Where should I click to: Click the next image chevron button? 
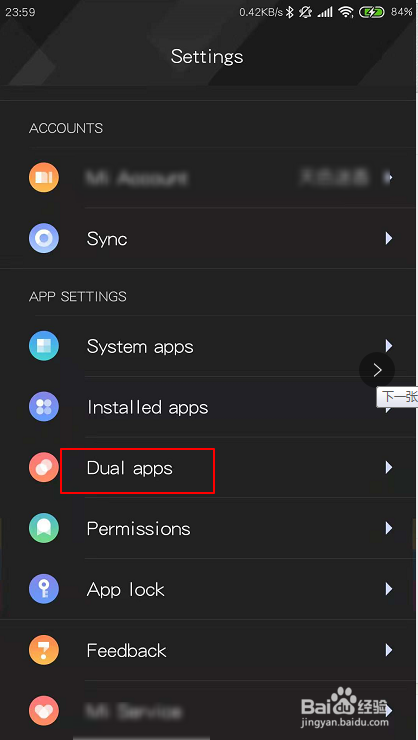click(377, 370)
